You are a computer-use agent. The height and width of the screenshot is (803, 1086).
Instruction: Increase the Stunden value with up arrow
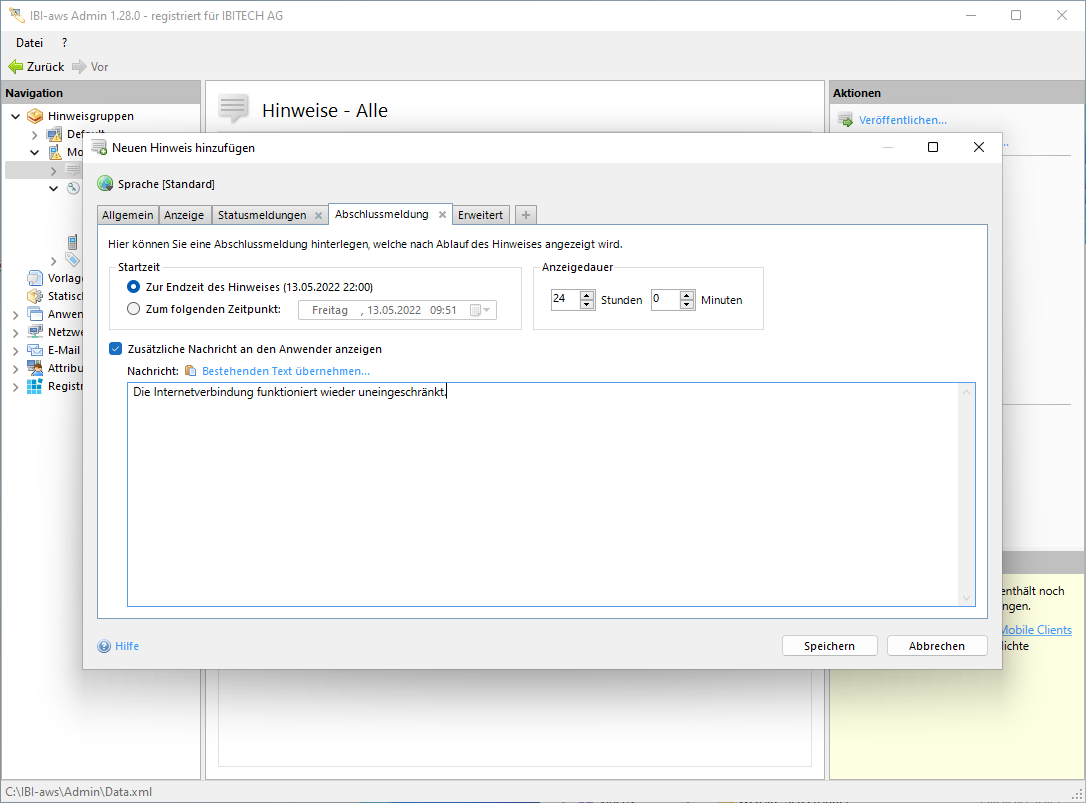pos(586,295)
